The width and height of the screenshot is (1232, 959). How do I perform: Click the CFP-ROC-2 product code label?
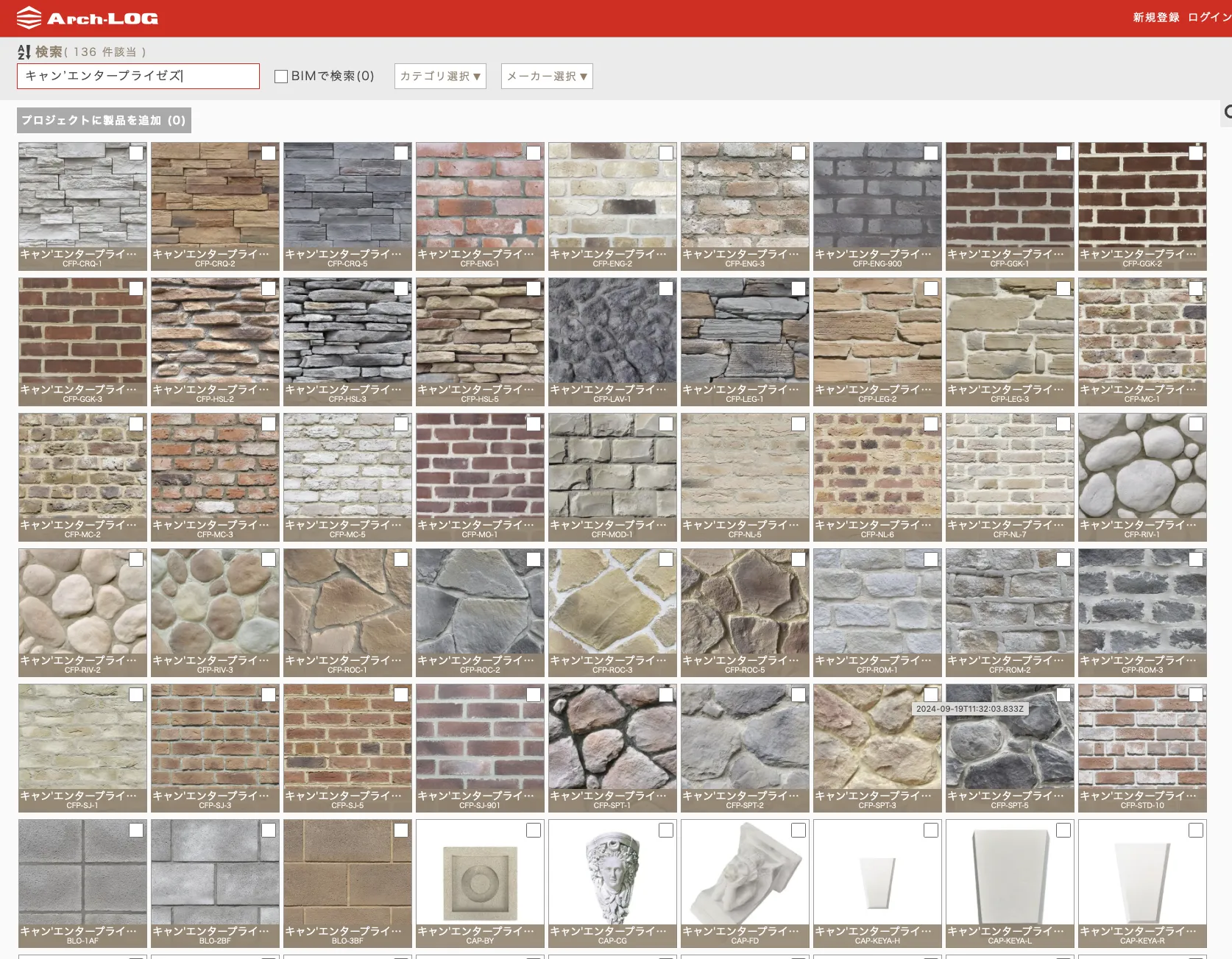(x=480, y=670)
